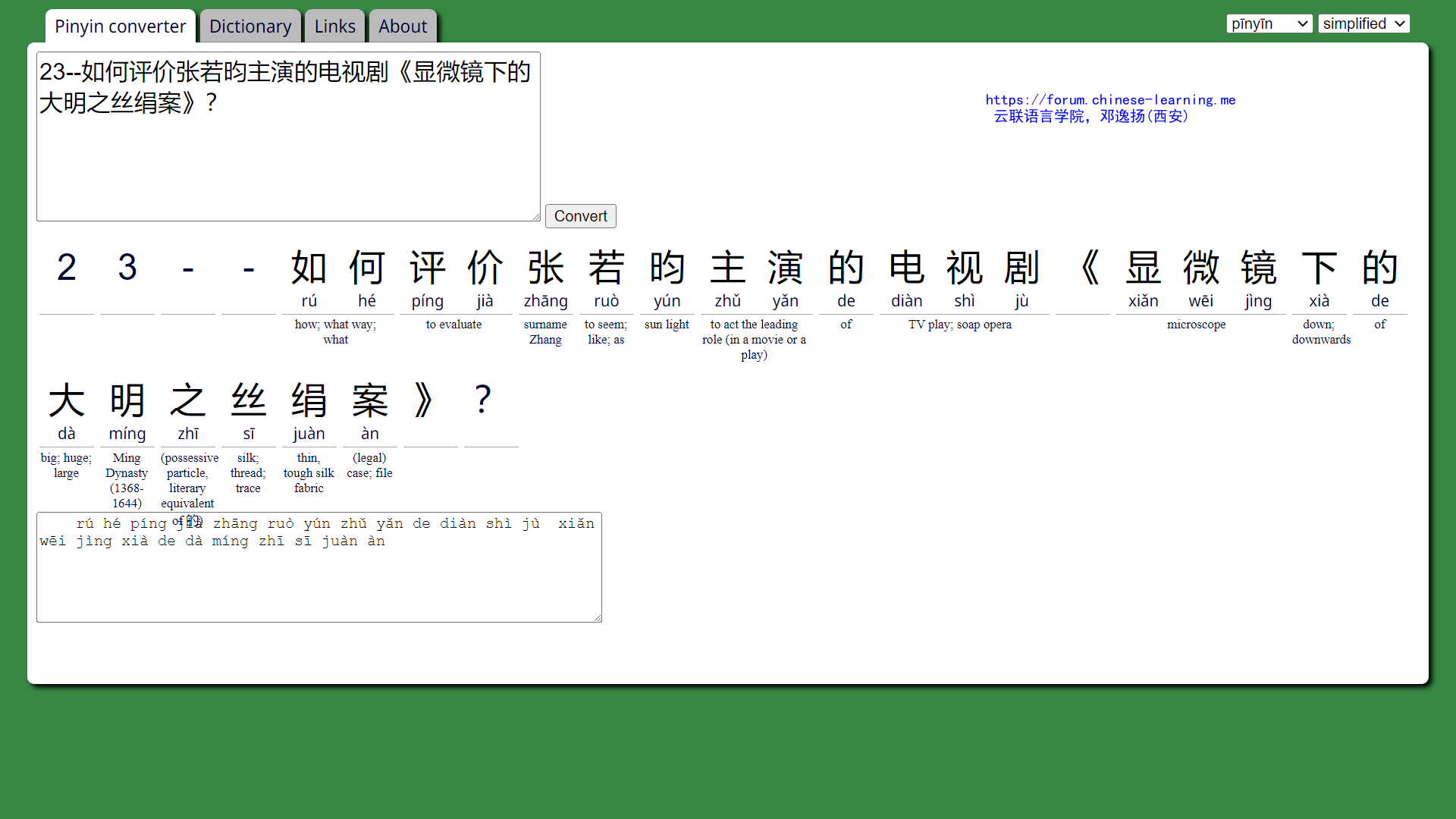Viewport: 1456px width, 819px height.
Task: Click the character 大 in results
Action: coord(67,400)
